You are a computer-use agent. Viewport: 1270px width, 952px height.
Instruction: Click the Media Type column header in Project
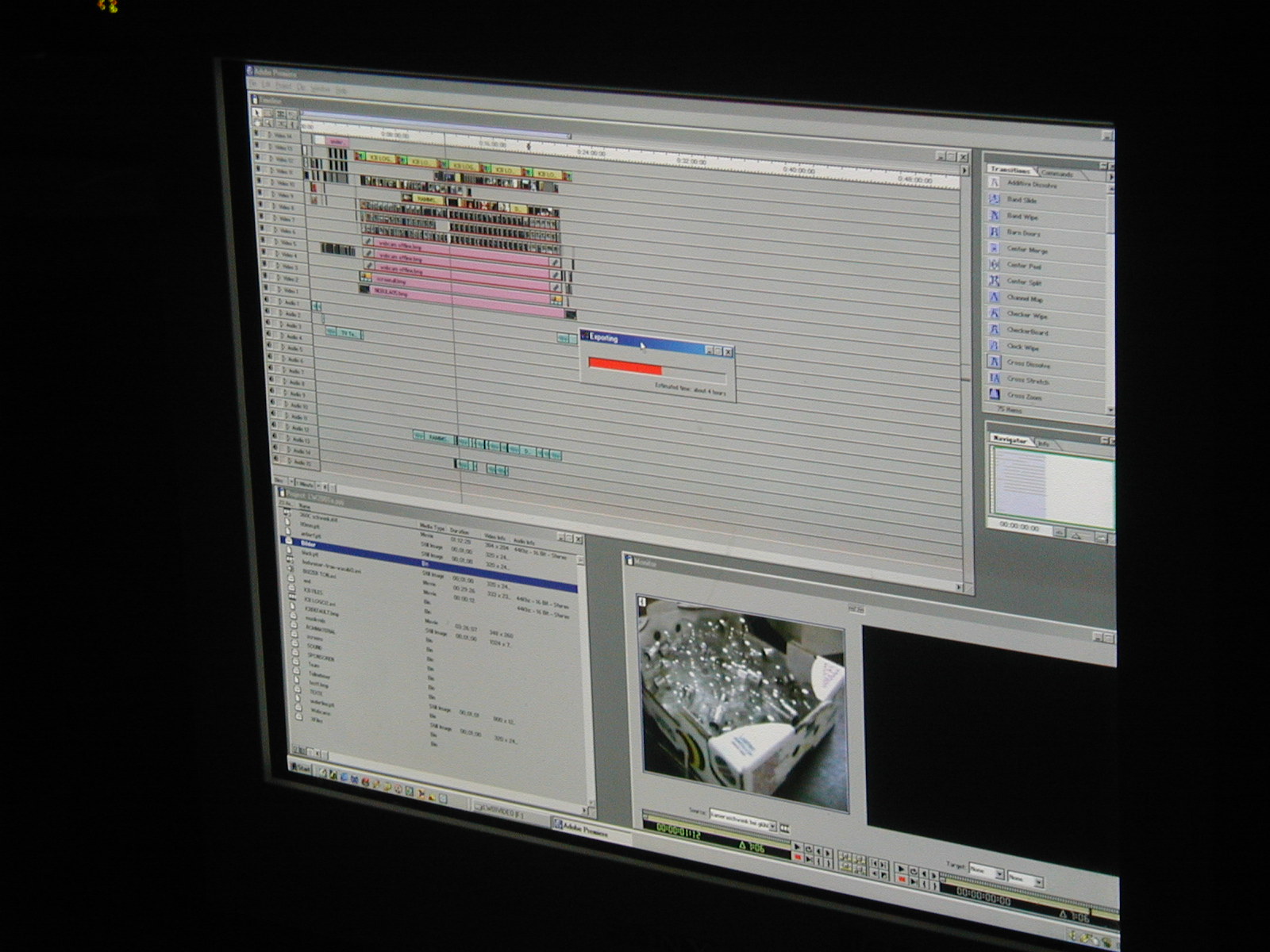431,526
